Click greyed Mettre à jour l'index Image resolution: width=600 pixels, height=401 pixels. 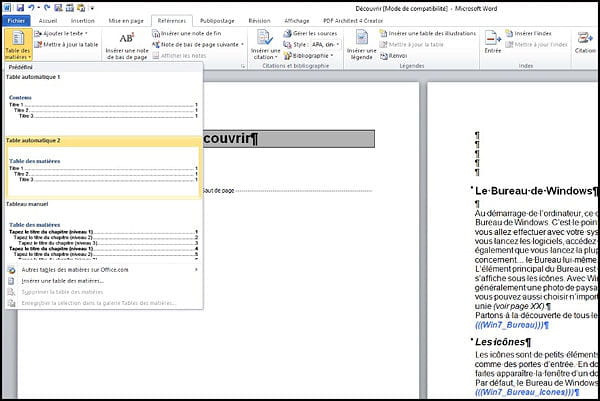pyautogui.click(x=536, y=44)
